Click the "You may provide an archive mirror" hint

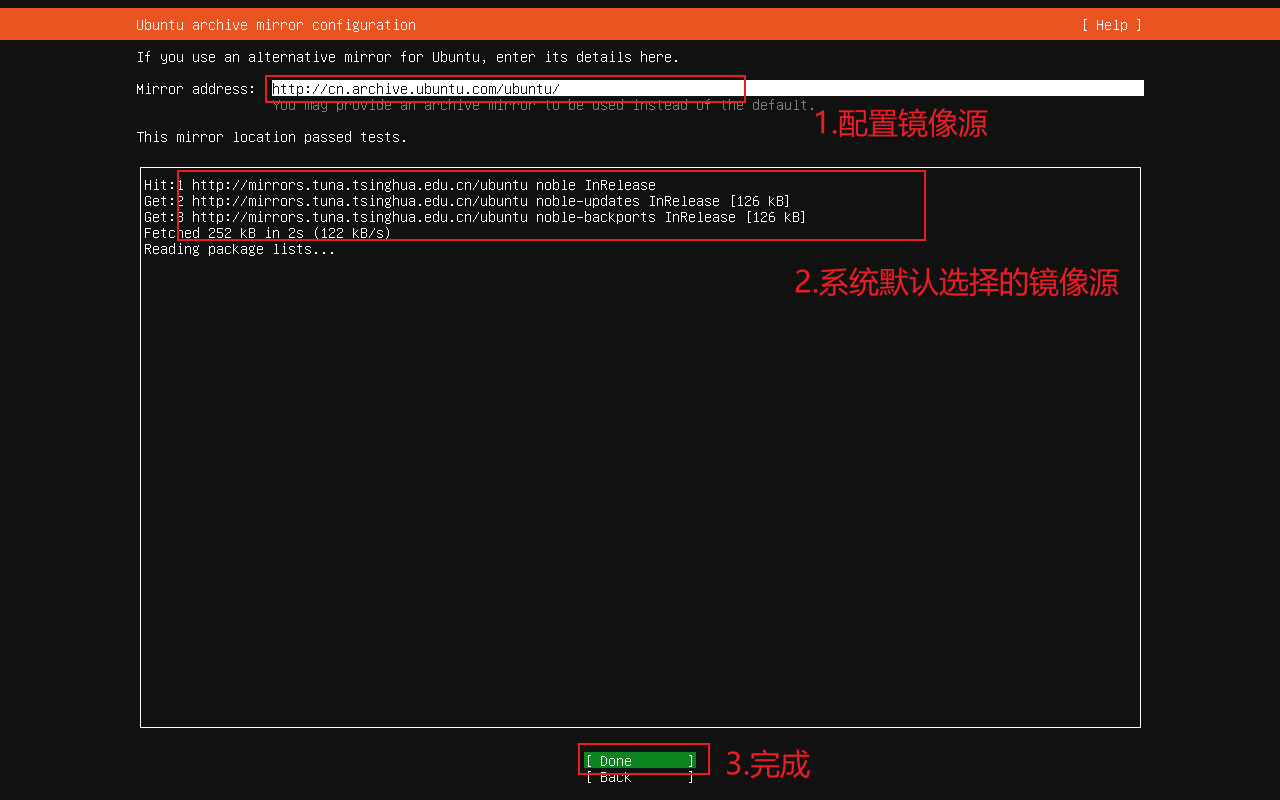click(x=544, y=105)
